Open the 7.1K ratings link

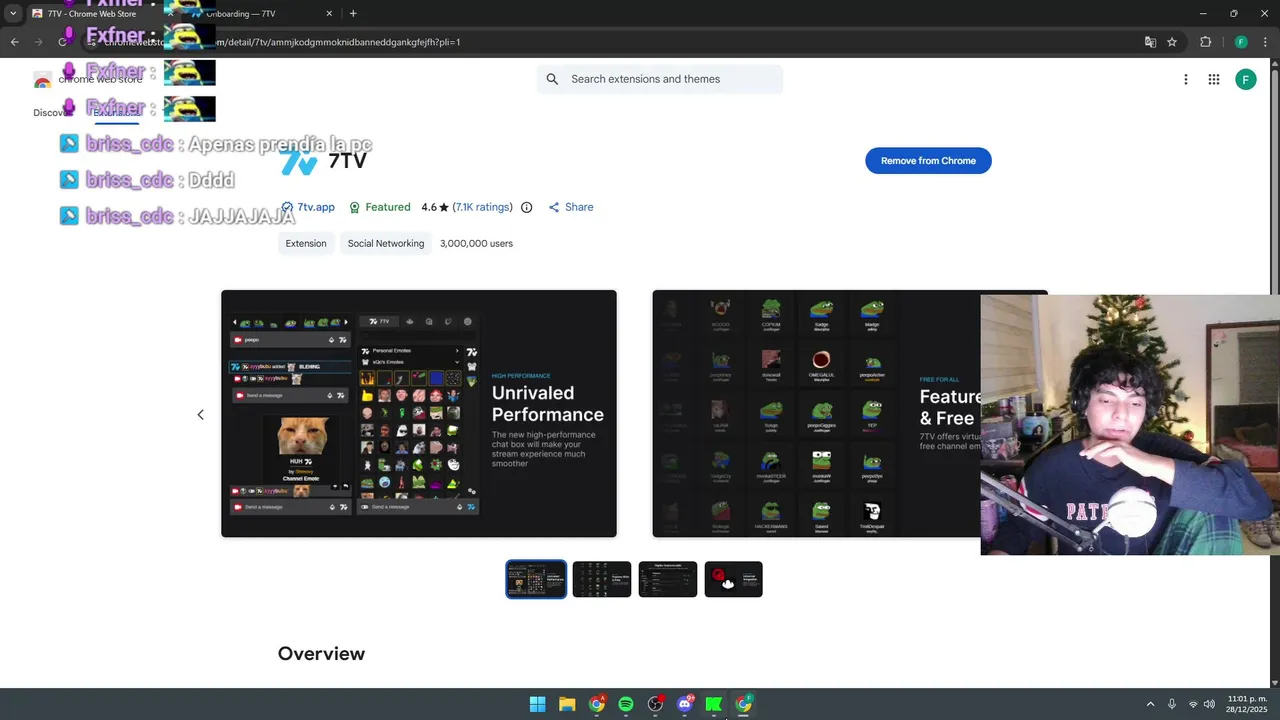pos(483,207)
